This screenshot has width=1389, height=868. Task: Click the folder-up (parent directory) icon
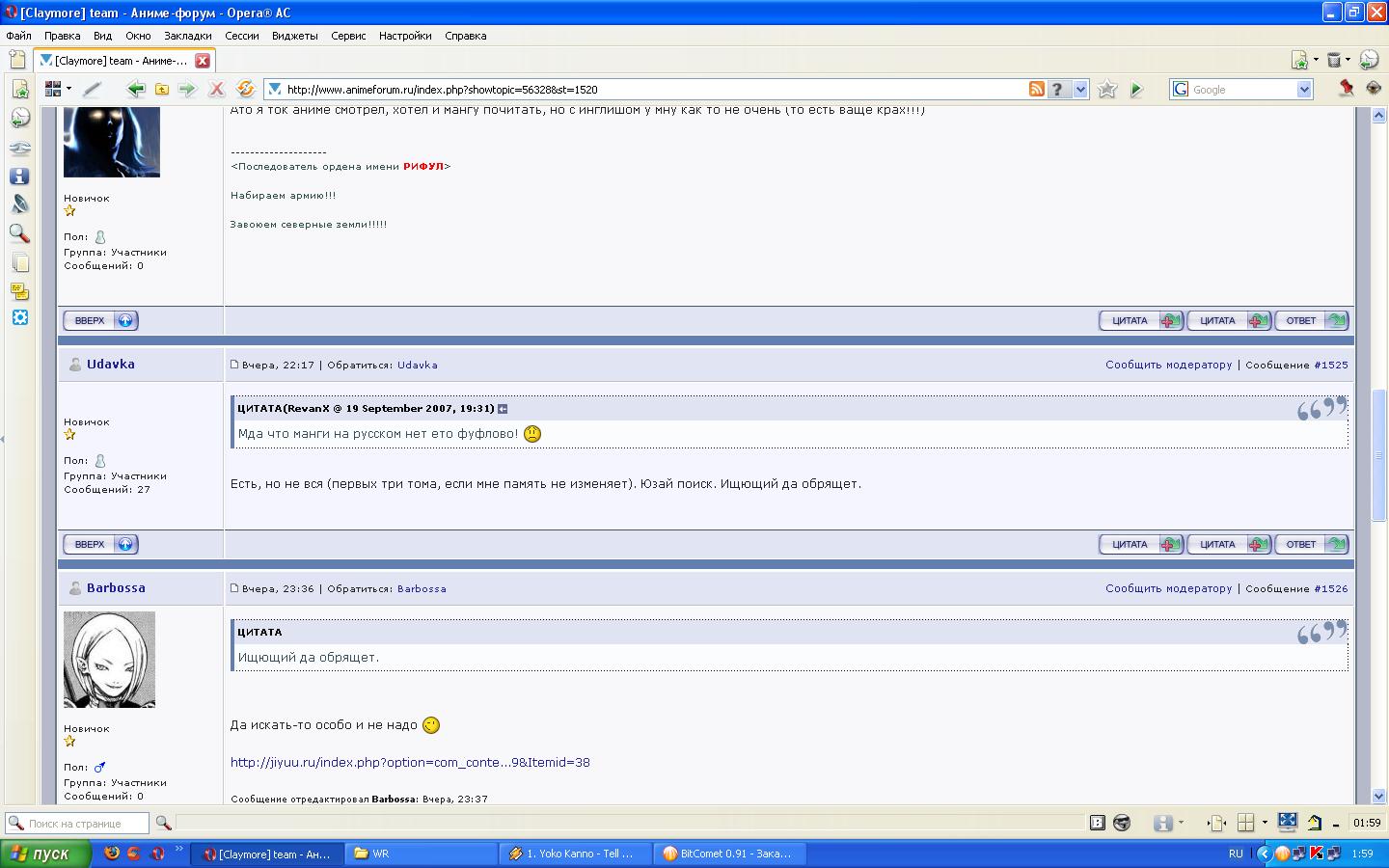click(x=162, y=89)
